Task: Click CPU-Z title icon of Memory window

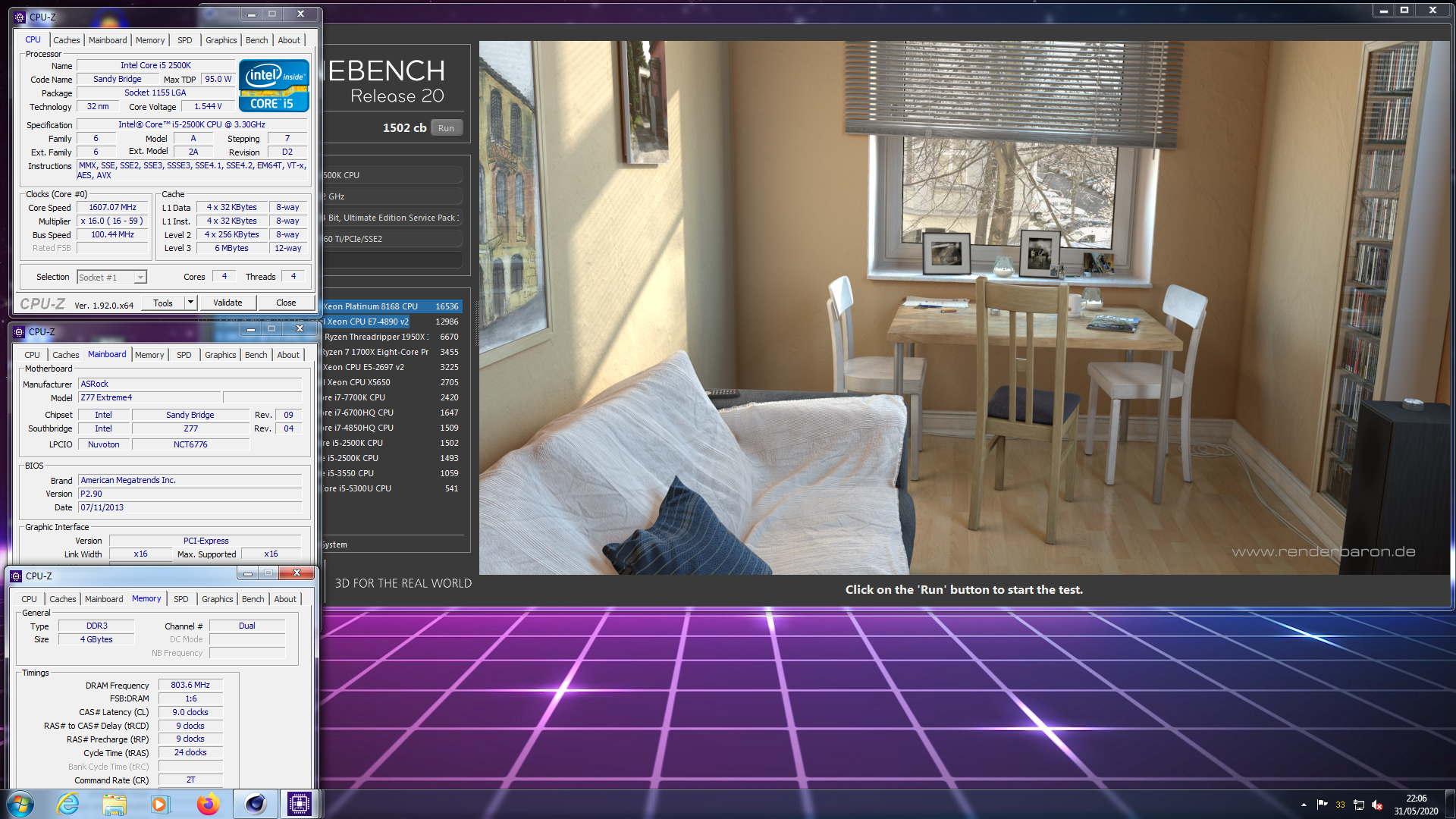Action: tap(16, 576)
